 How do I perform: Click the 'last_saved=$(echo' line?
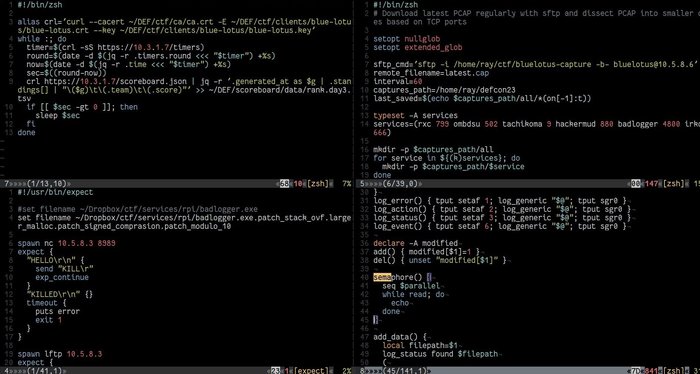[x=482, y=98]
